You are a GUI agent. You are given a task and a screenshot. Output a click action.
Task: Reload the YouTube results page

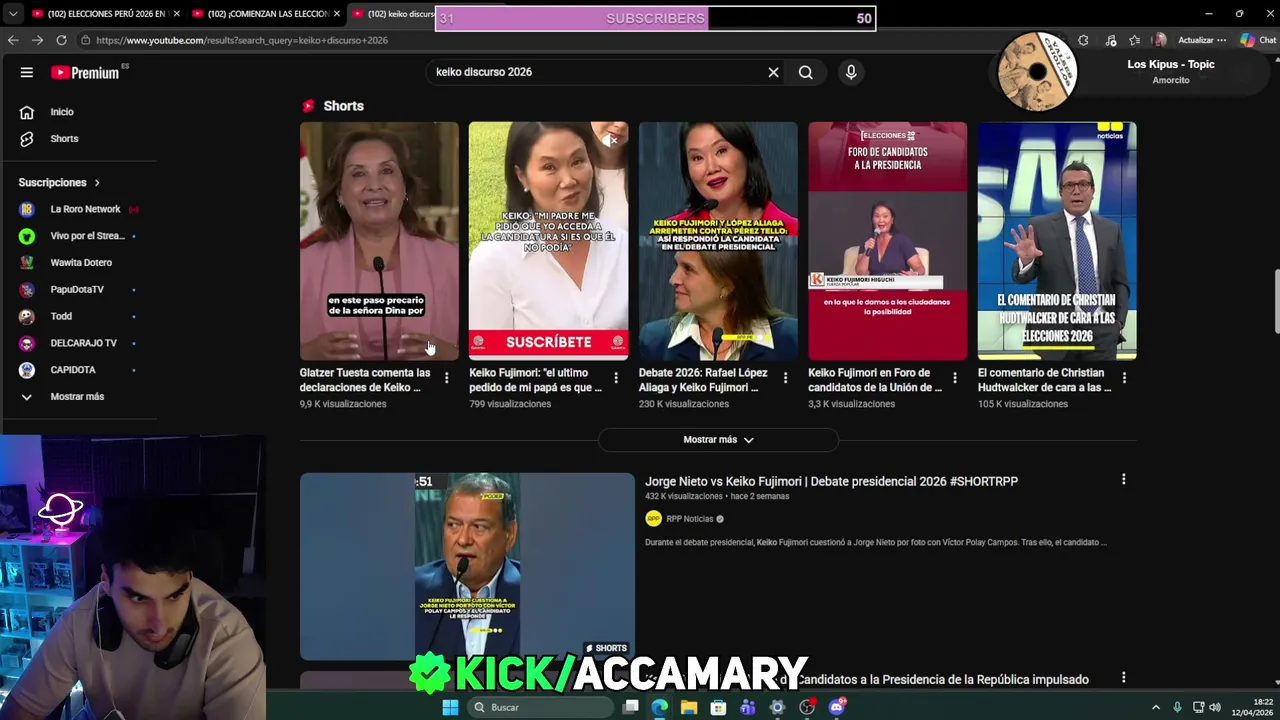pyautogui.click(x=61, y=40)
